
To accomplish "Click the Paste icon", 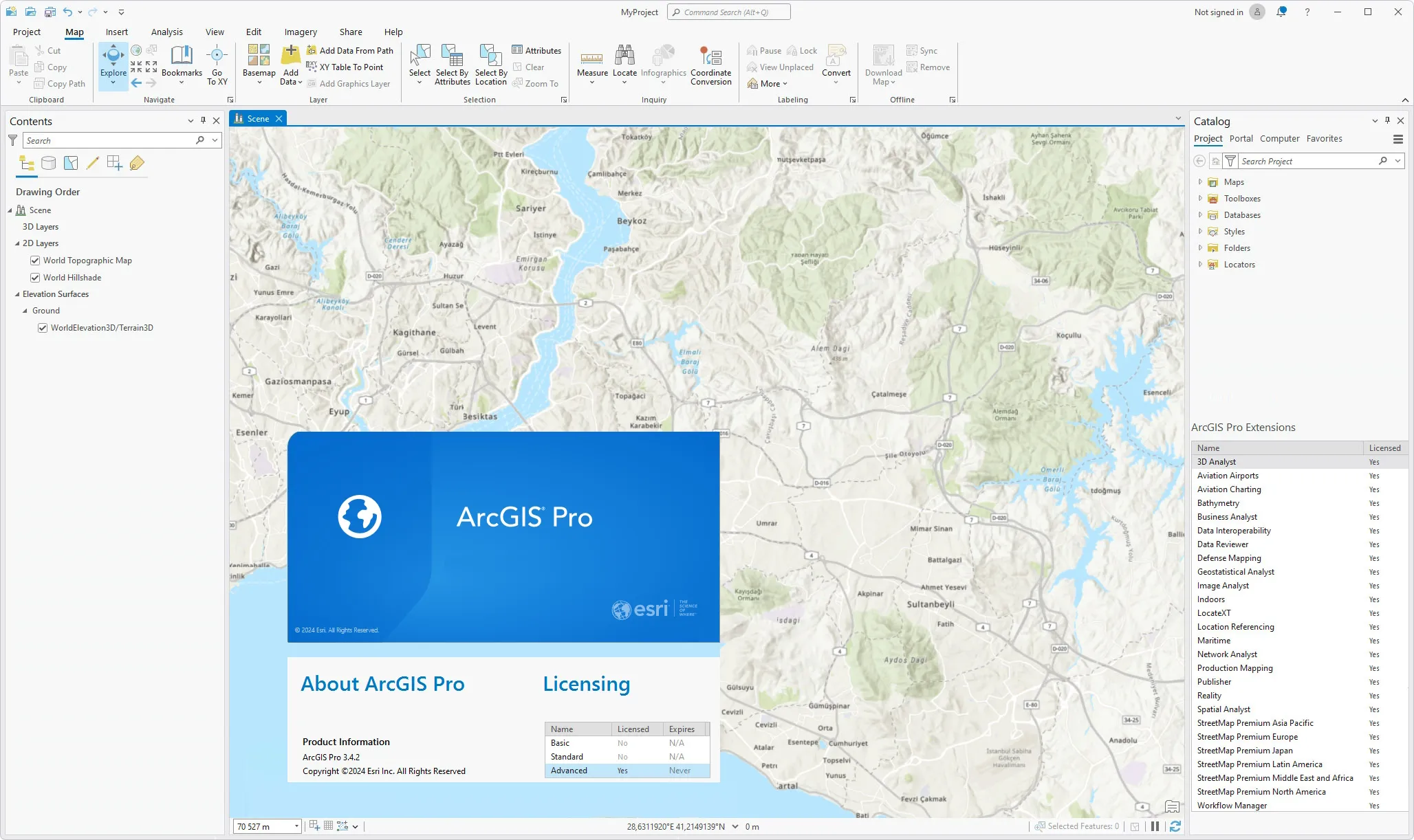I will (19, 55).
